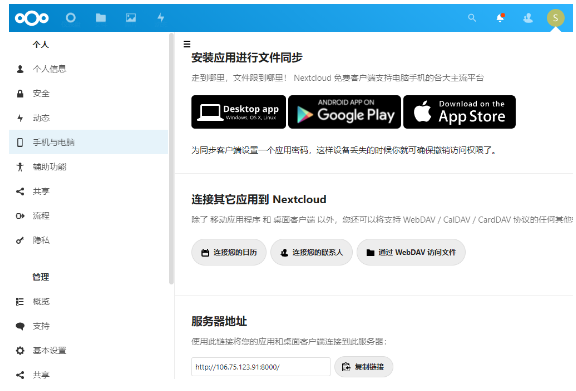Screen dimensions: 576x391
Task: Open the Photos gallery icon
Action: [x=131, y=18]
